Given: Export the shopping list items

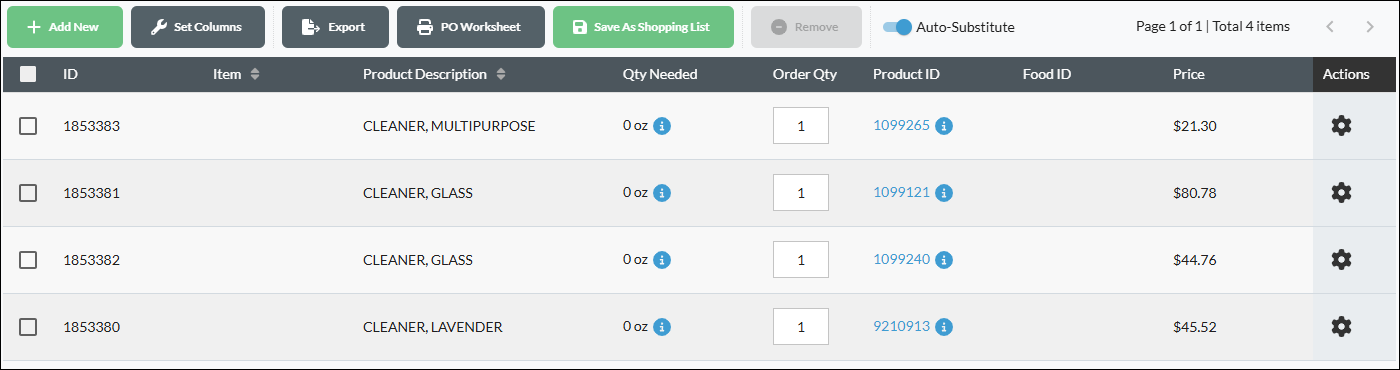Looking at the screenshot, I should point(334,27).
